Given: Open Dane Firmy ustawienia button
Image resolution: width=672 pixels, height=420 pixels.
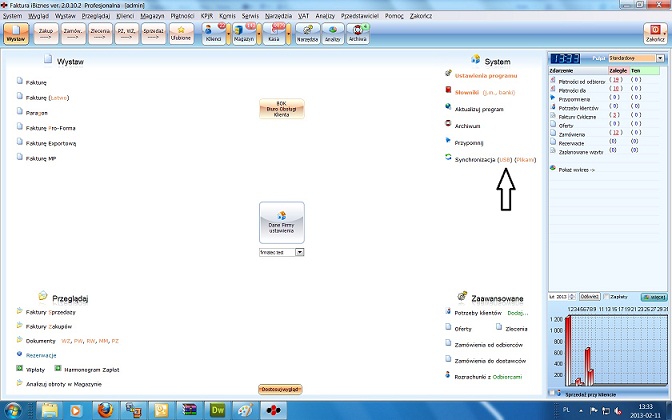Looking at the screenshot, I should pos(282,223).
